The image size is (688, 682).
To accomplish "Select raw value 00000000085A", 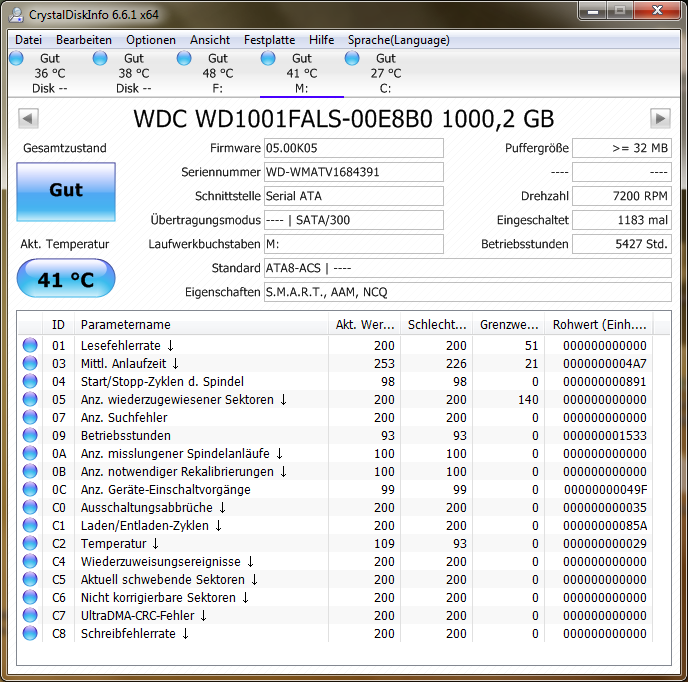I will (605, 526).
